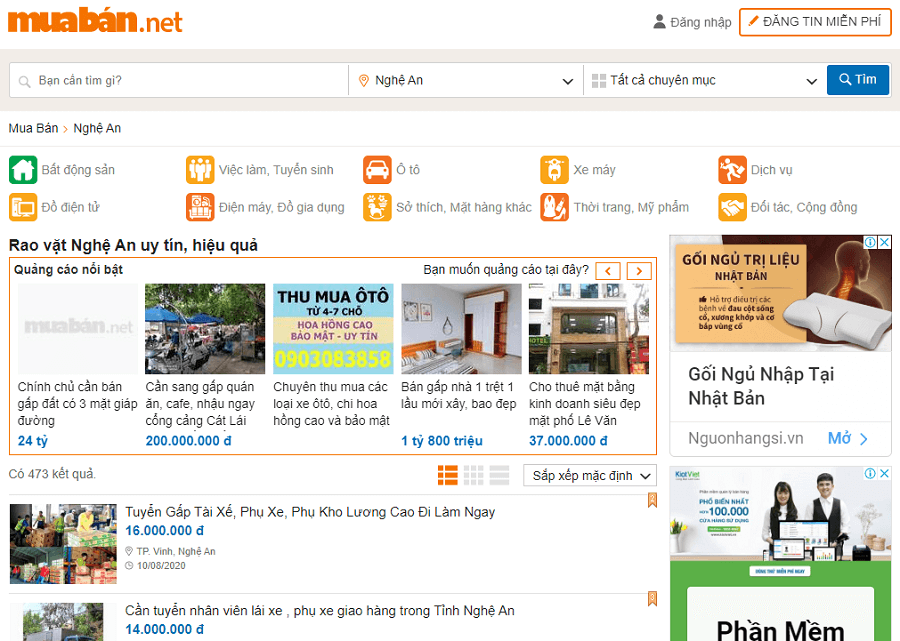Screen dimensions: 900x641
Task: Open the Dịch vụ category link
Action: click(x=772, y=170)
